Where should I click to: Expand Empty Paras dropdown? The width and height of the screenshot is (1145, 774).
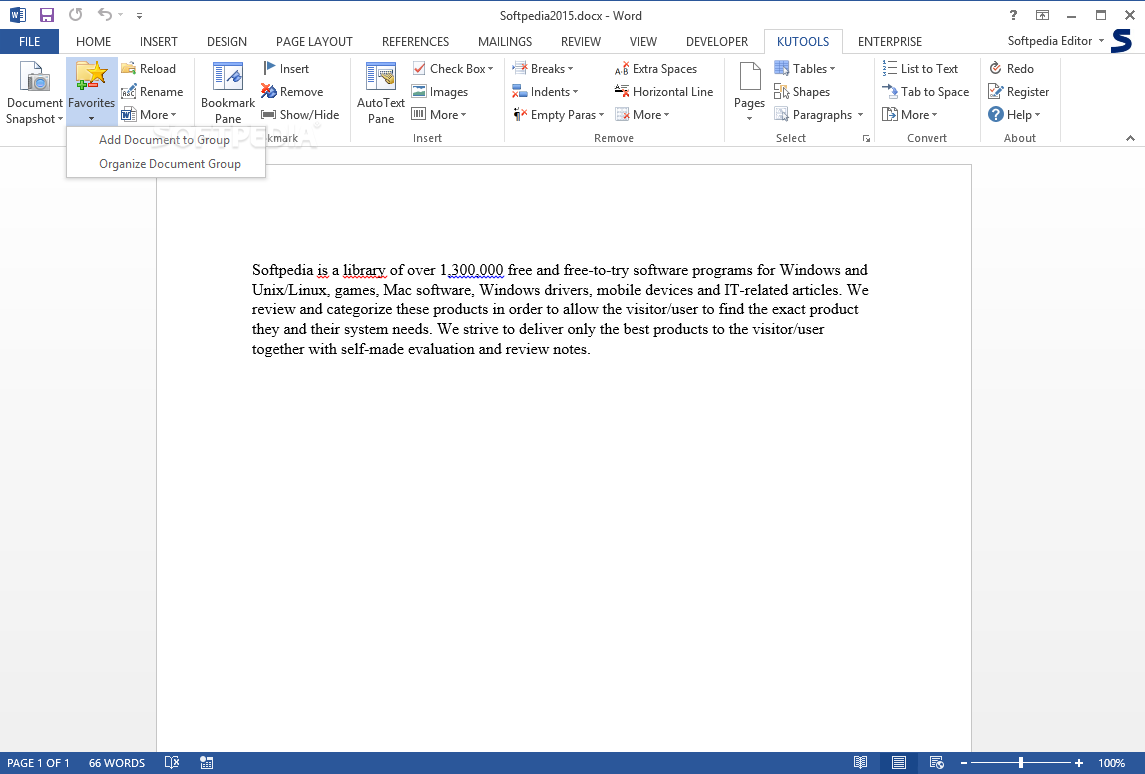click(601, 115)
